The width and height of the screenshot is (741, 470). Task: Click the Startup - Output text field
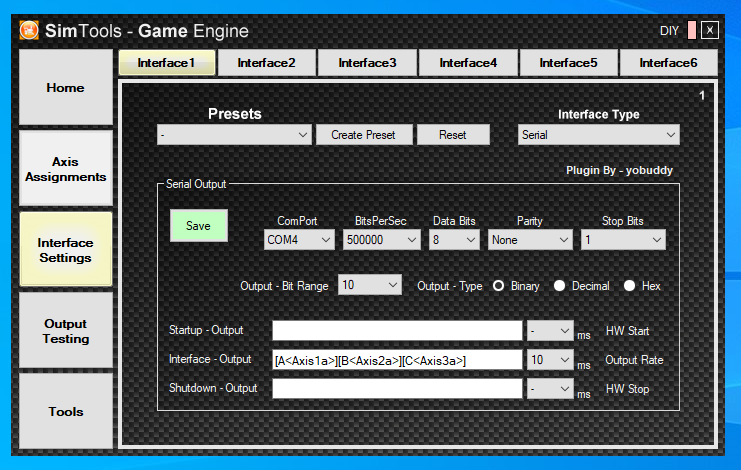coord(397,331)
